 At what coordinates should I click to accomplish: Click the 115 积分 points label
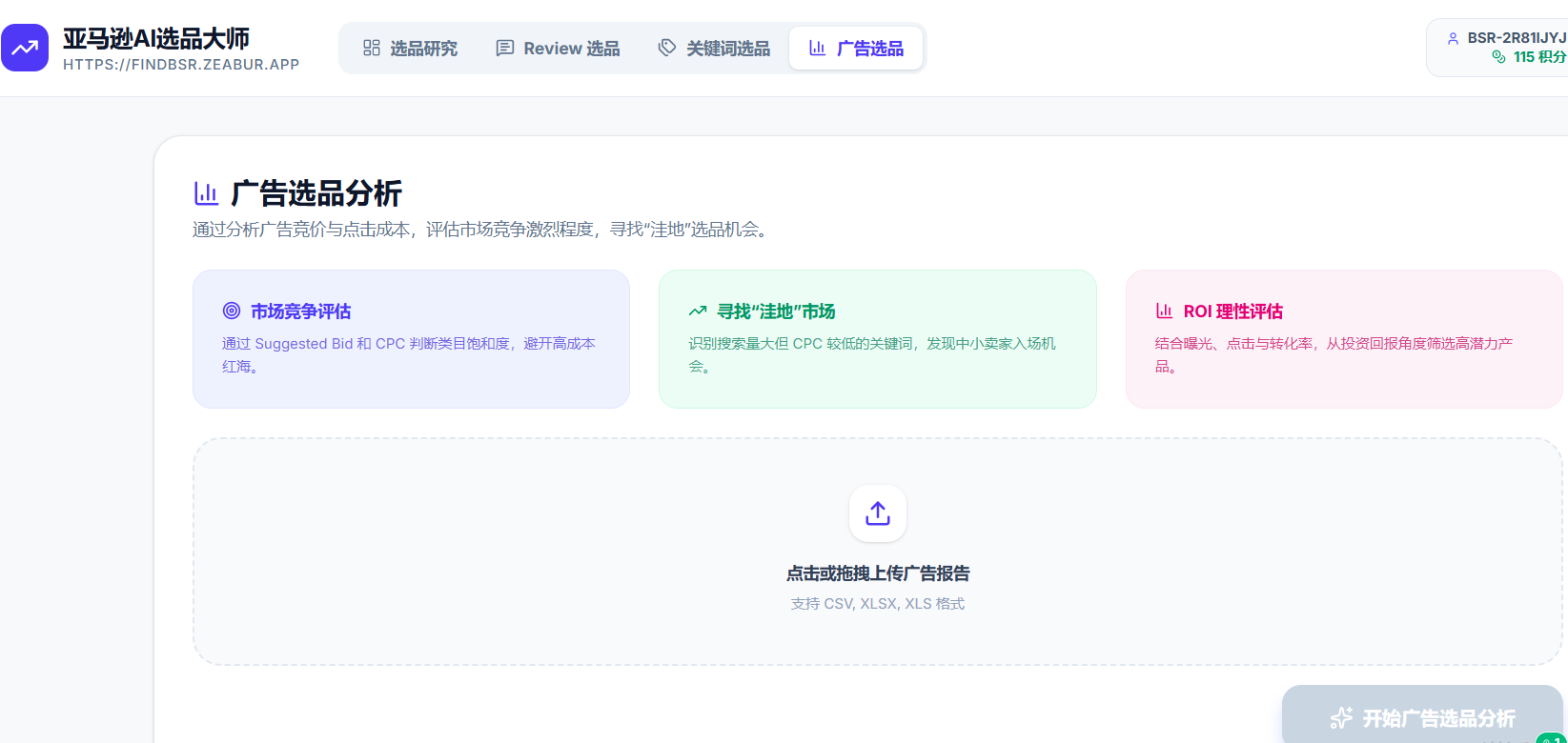(1538, 57)
